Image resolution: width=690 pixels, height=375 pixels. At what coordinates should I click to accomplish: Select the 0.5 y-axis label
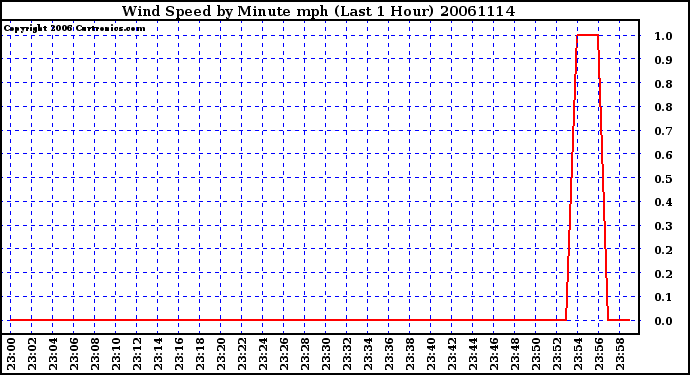tap(663, 179)
